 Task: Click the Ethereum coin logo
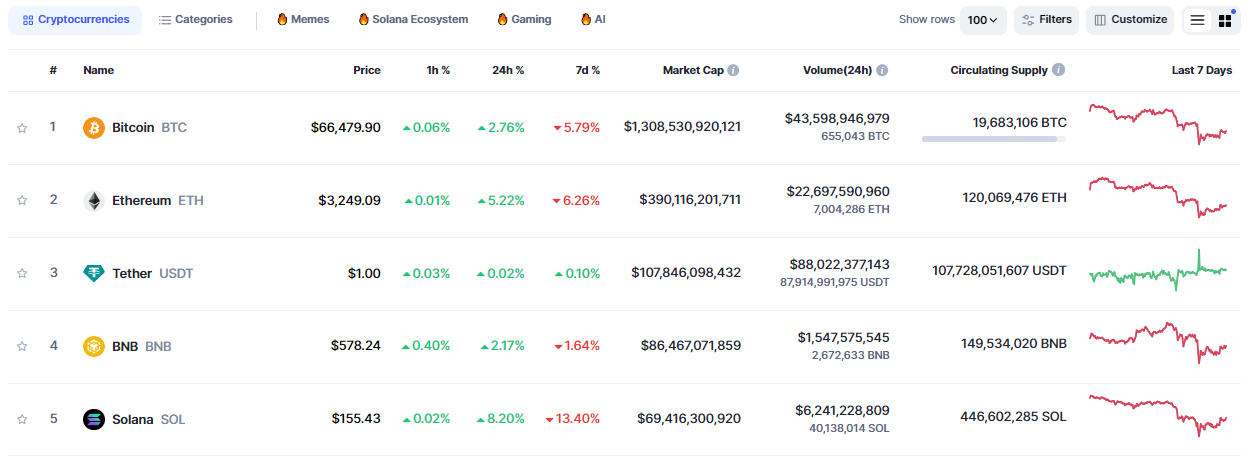[94, 200]
